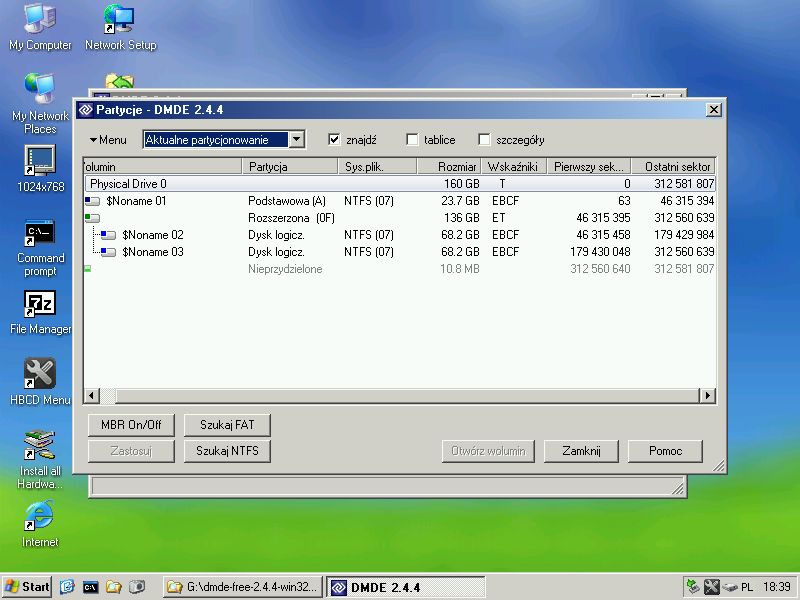Click the extended partition green drive icon
Screen dimensions: 800x600
click(92, 218)
